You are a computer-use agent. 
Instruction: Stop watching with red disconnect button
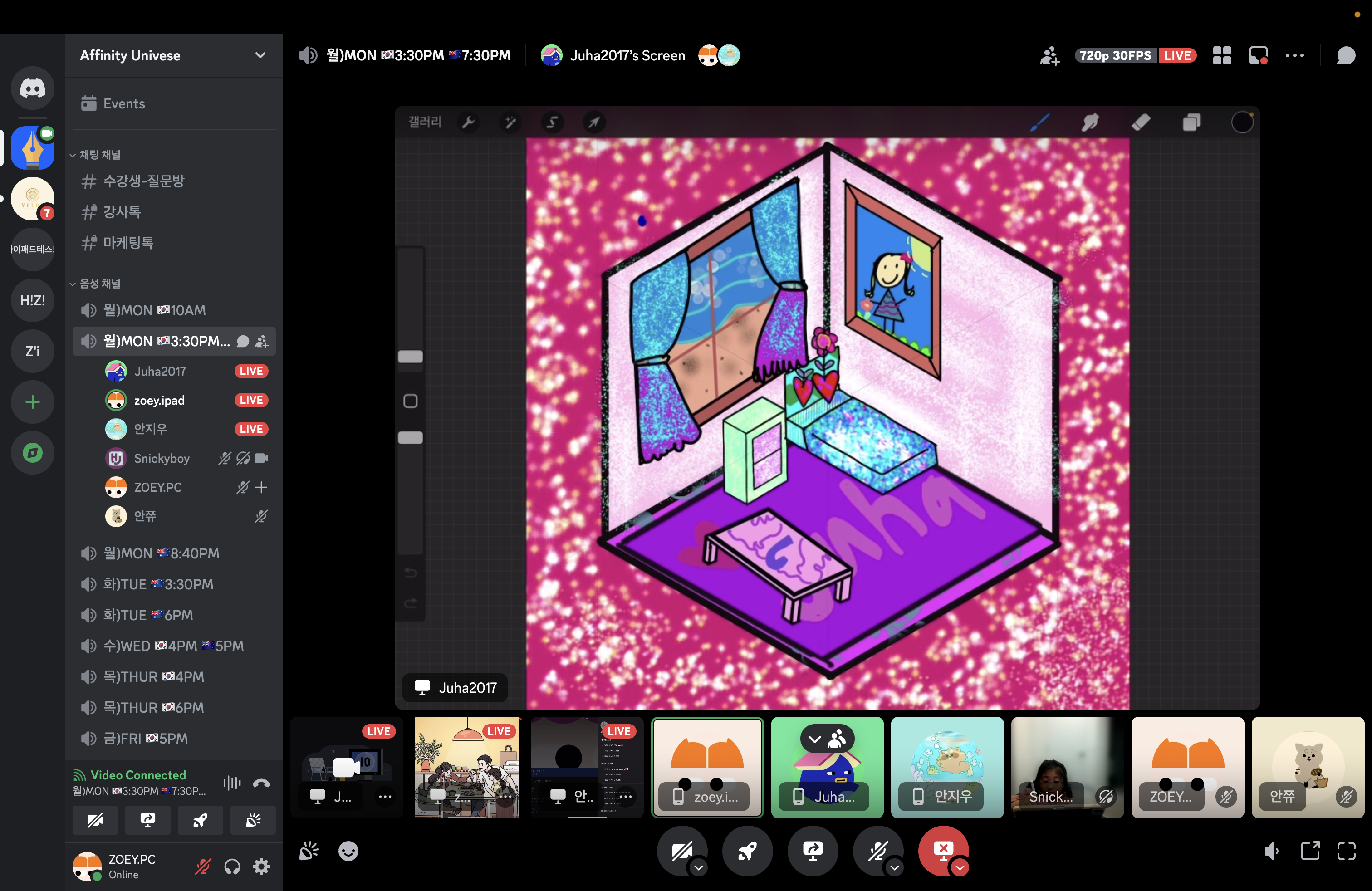pos(942,850)
